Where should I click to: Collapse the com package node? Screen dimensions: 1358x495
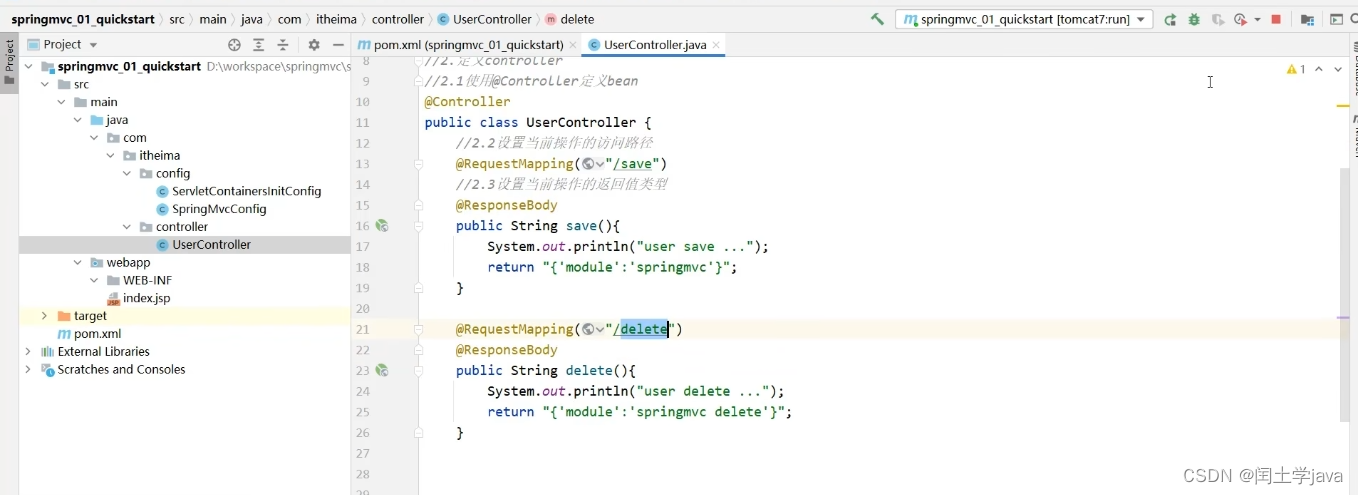(x=93, y=138)
